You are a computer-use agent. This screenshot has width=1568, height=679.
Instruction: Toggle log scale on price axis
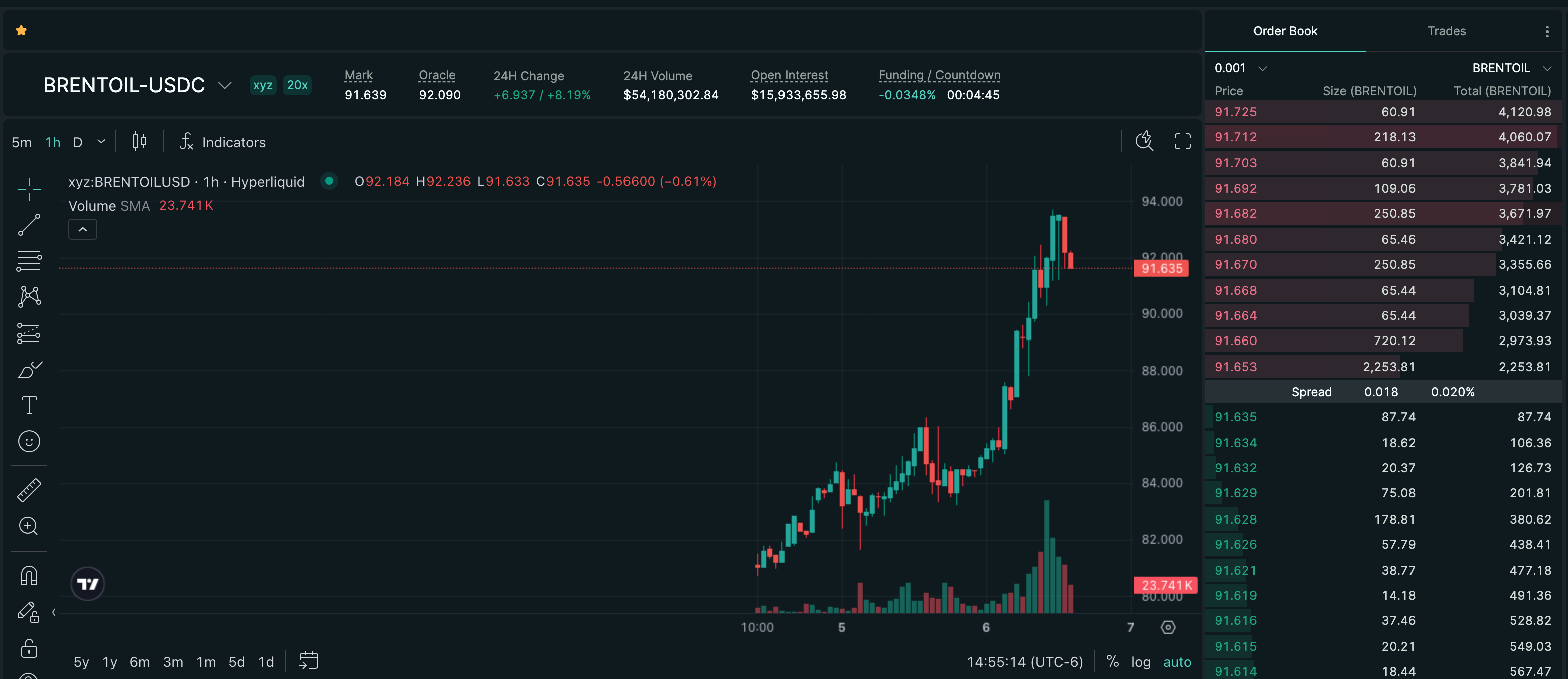coord(1140,662)
